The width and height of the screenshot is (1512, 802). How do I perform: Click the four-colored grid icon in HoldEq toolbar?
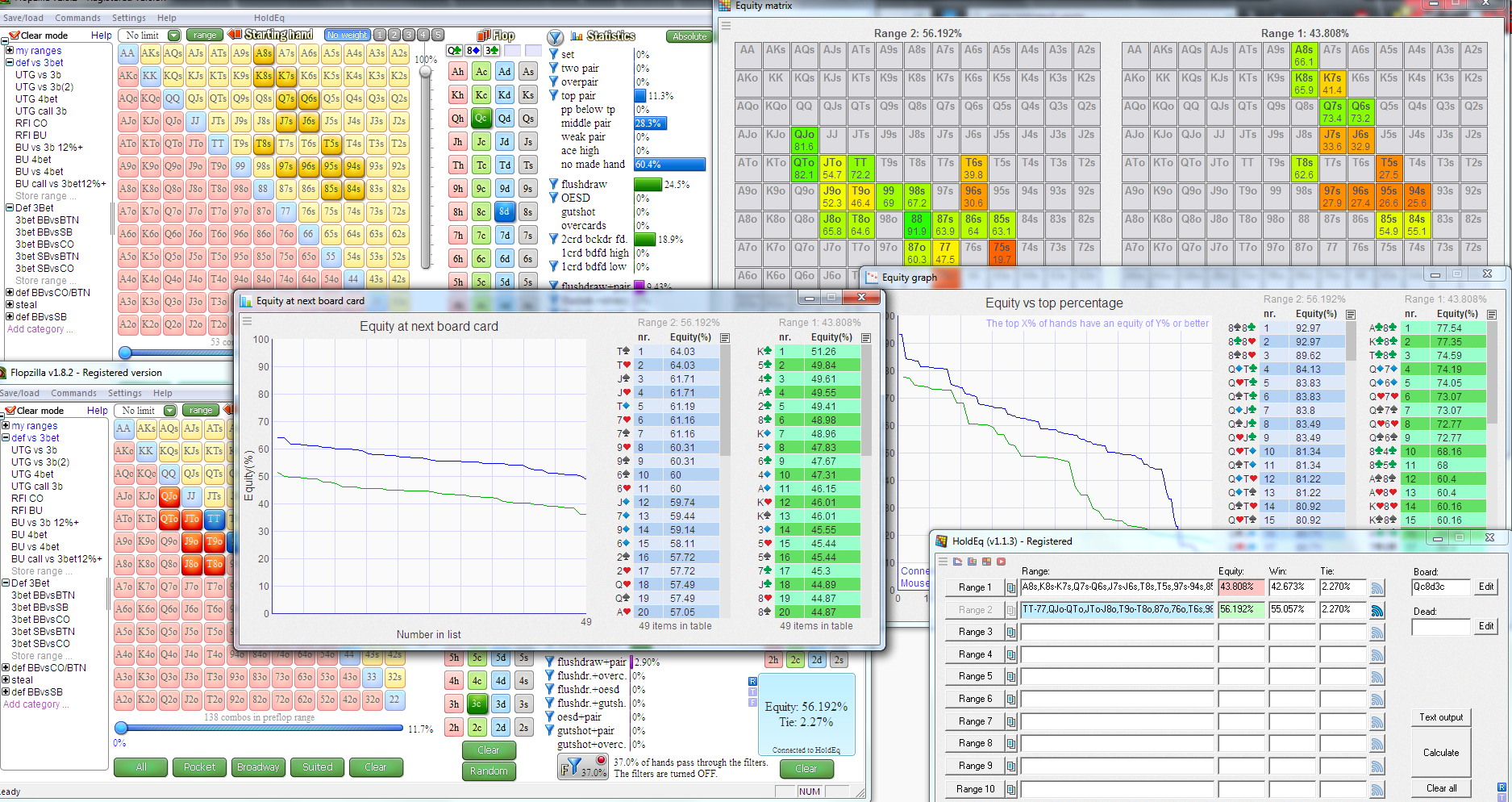point(986,562)
